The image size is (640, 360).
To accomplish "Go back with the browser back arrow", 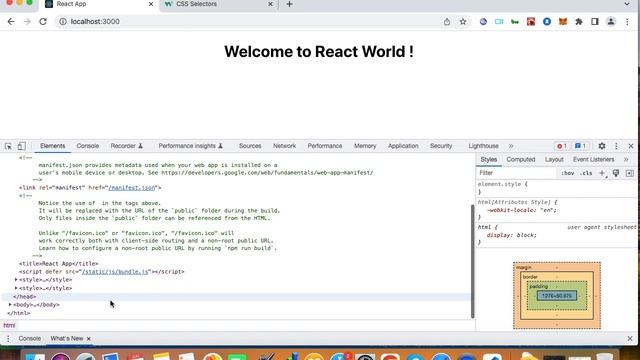I will click(x=11, y=22).
